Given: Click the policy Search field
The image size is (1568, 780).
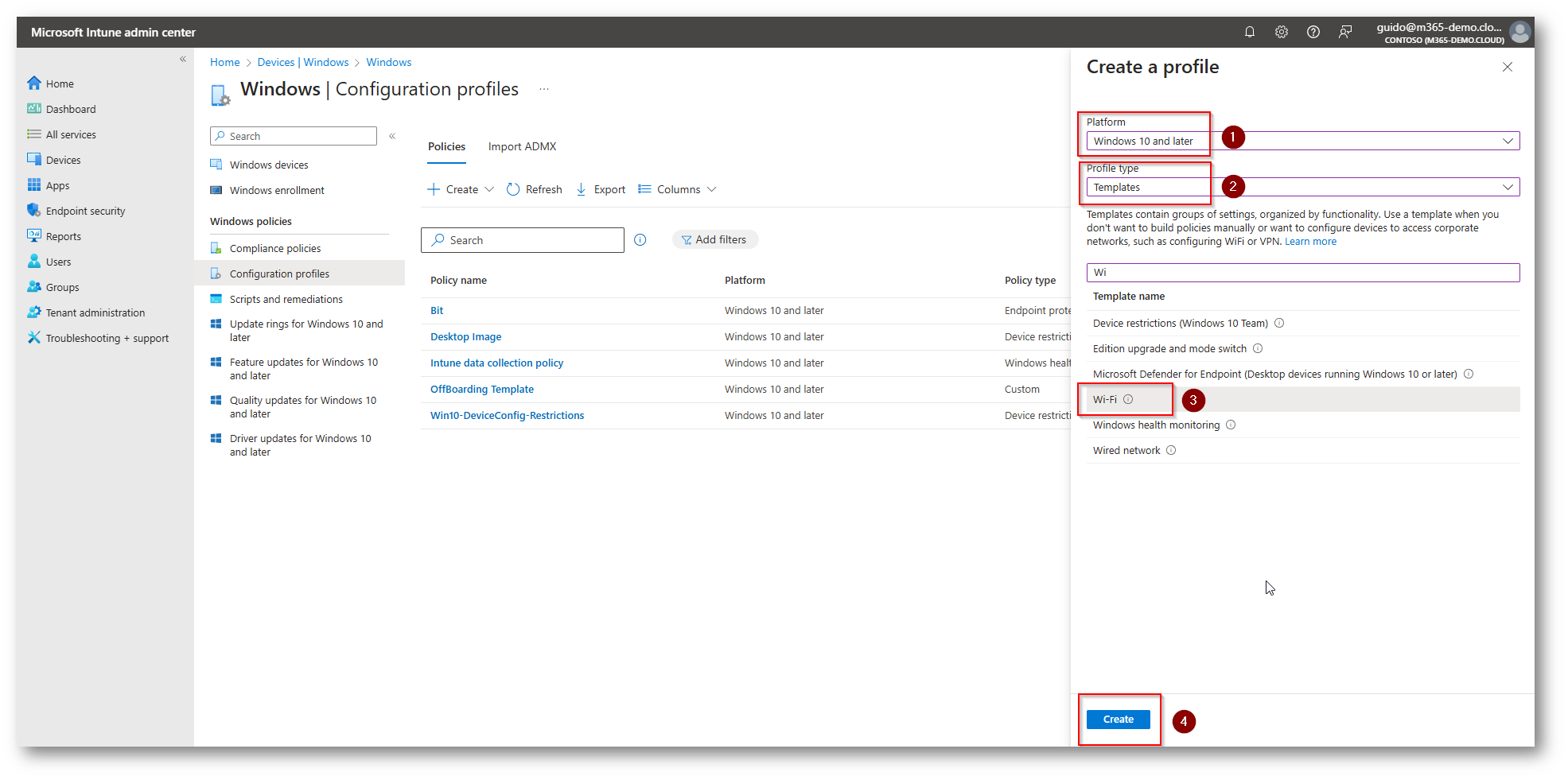Looking at the screenshot, I should 522,239.
